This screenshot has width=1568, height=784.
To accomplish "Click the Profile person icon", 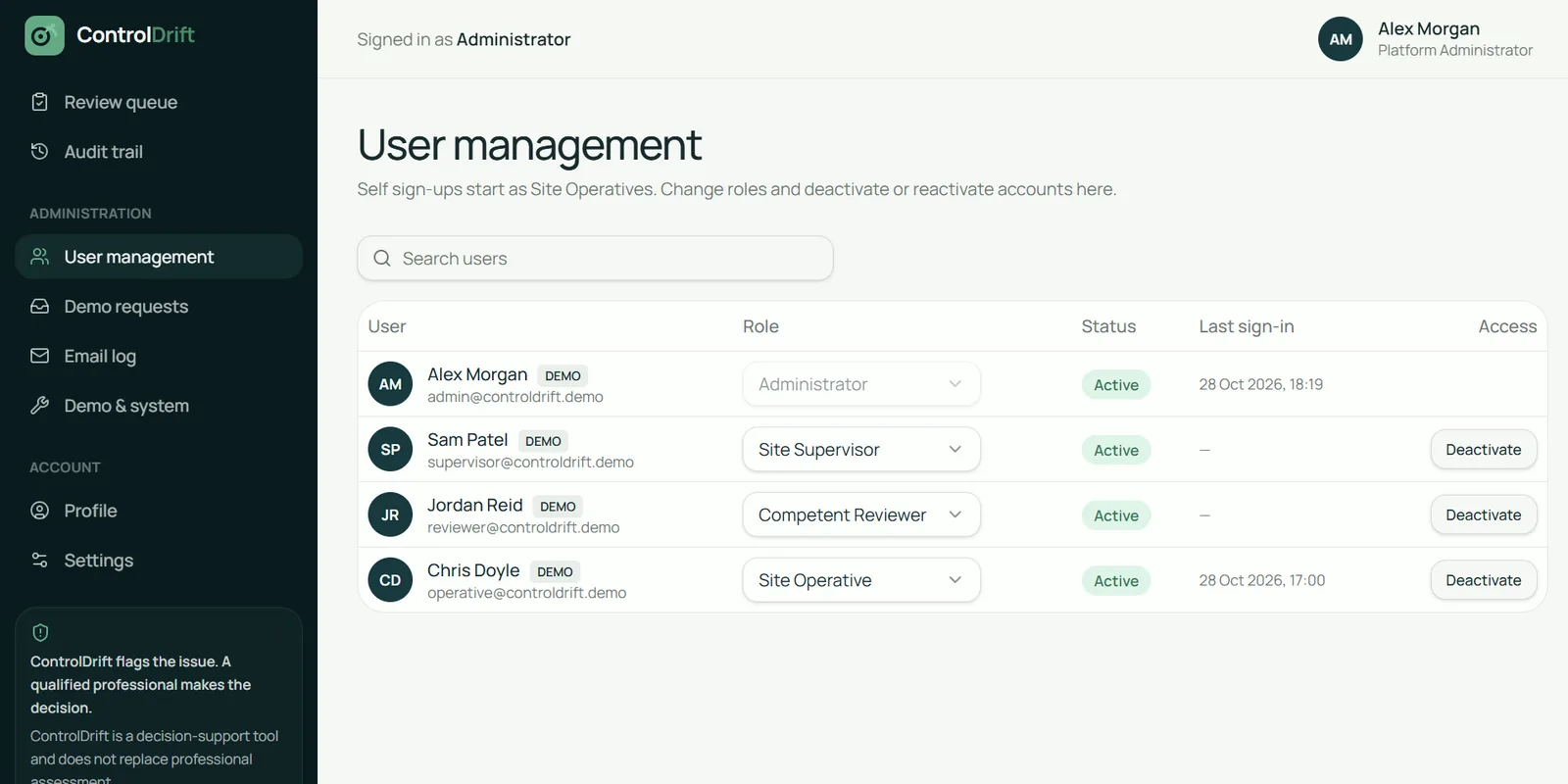I will [x=40, y=510].
